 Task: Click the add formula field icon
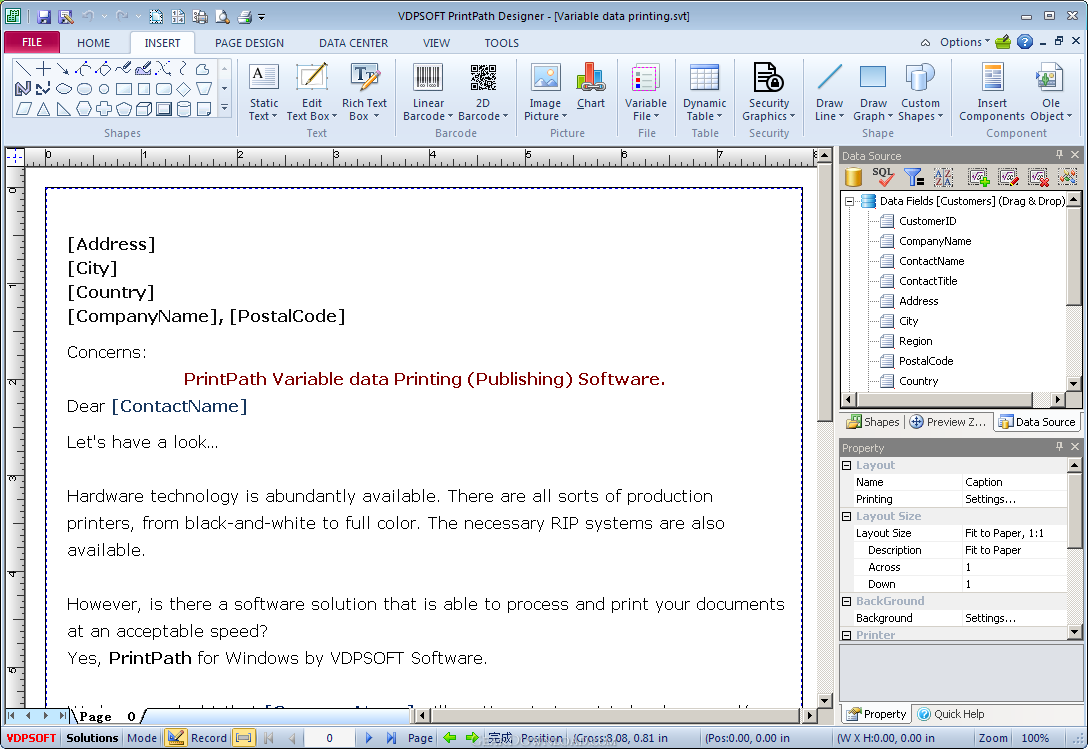(x=978, y=177)
